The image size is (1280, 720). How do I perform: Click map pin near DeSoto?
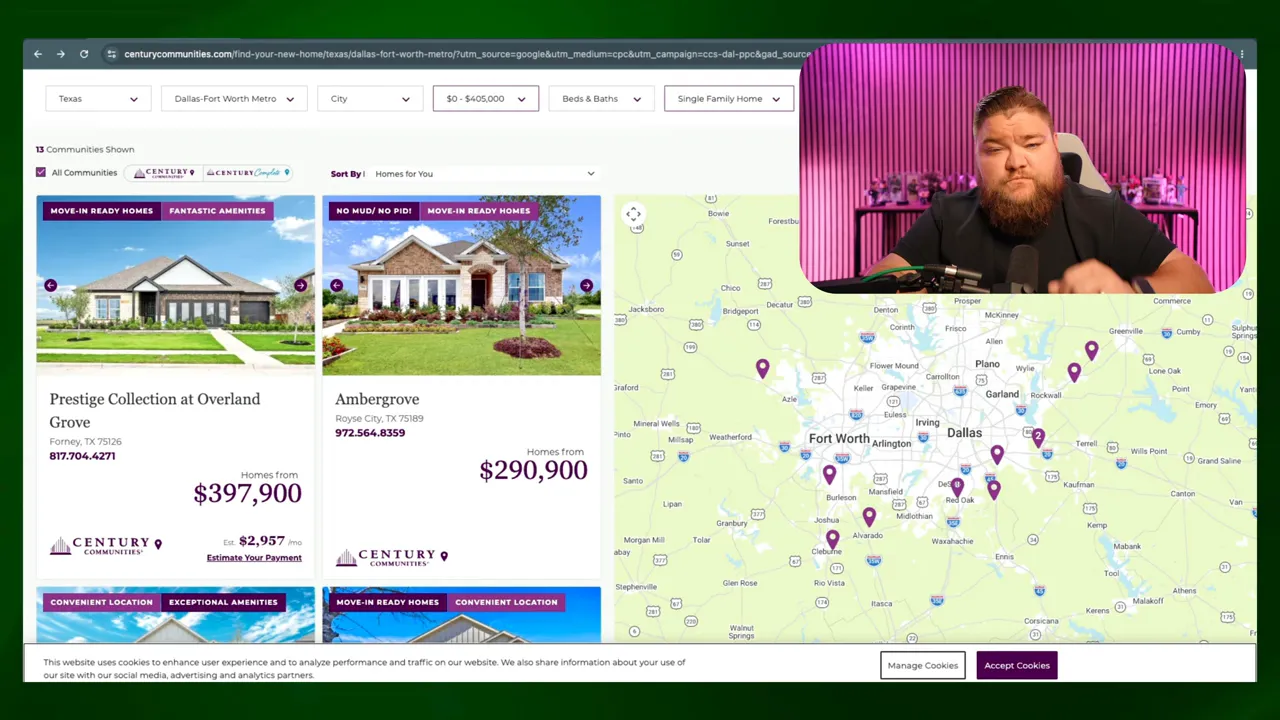click(957, 487)
